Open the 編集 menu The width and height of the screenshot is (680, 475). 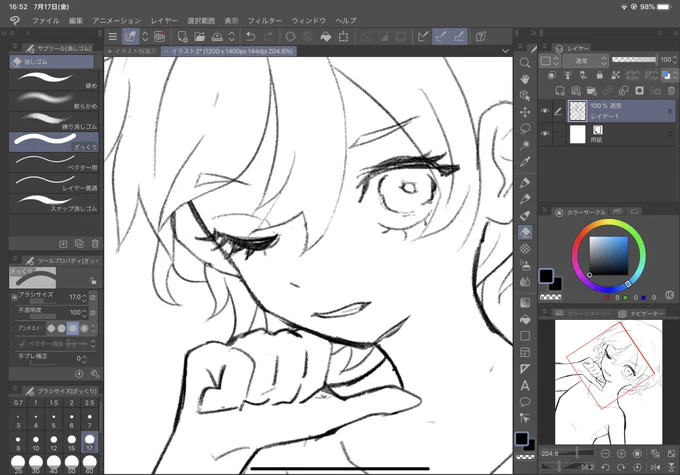76,20
